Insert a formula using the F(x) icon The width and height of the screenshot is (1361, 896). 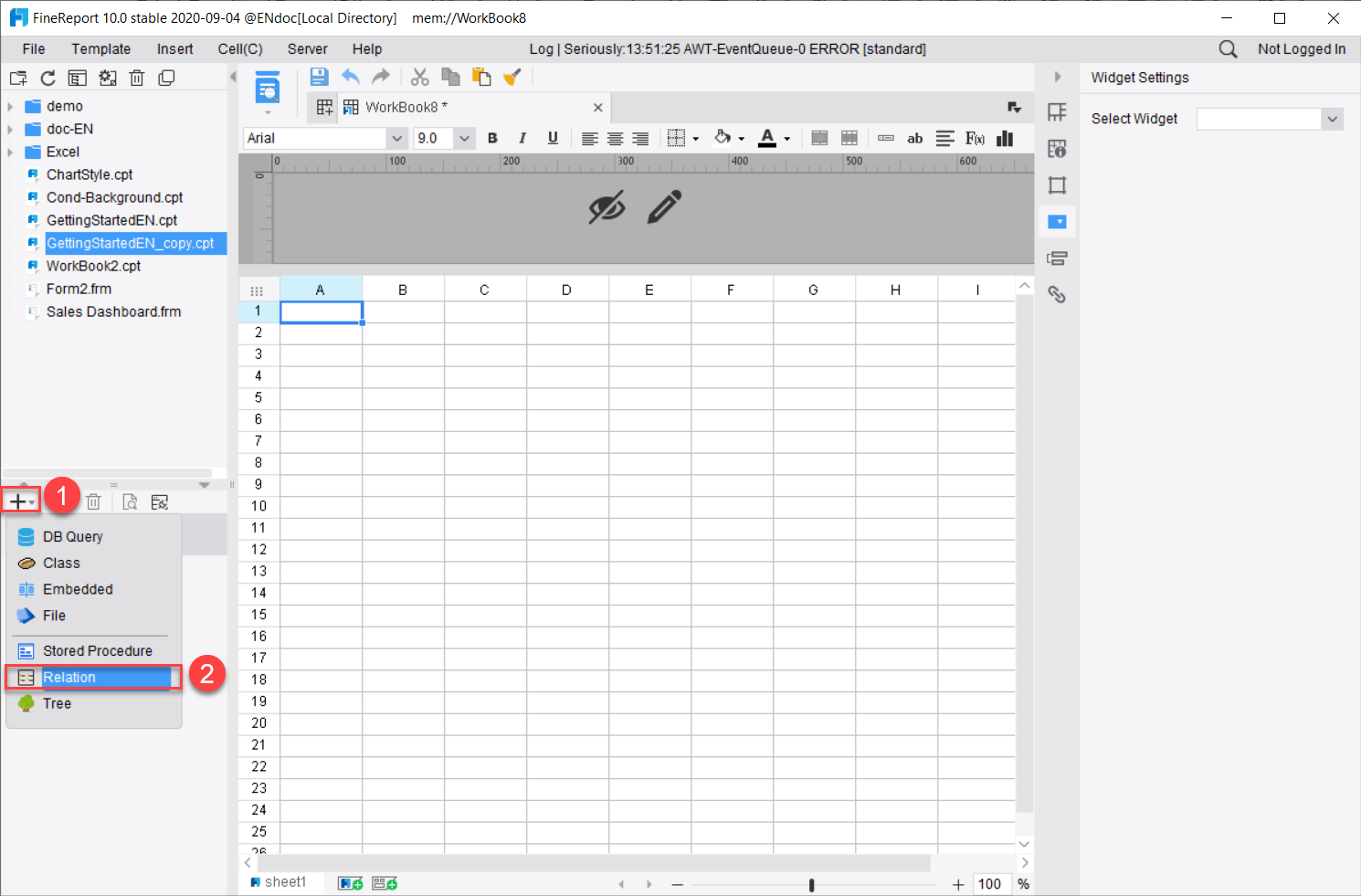click(x=975, y=138)
